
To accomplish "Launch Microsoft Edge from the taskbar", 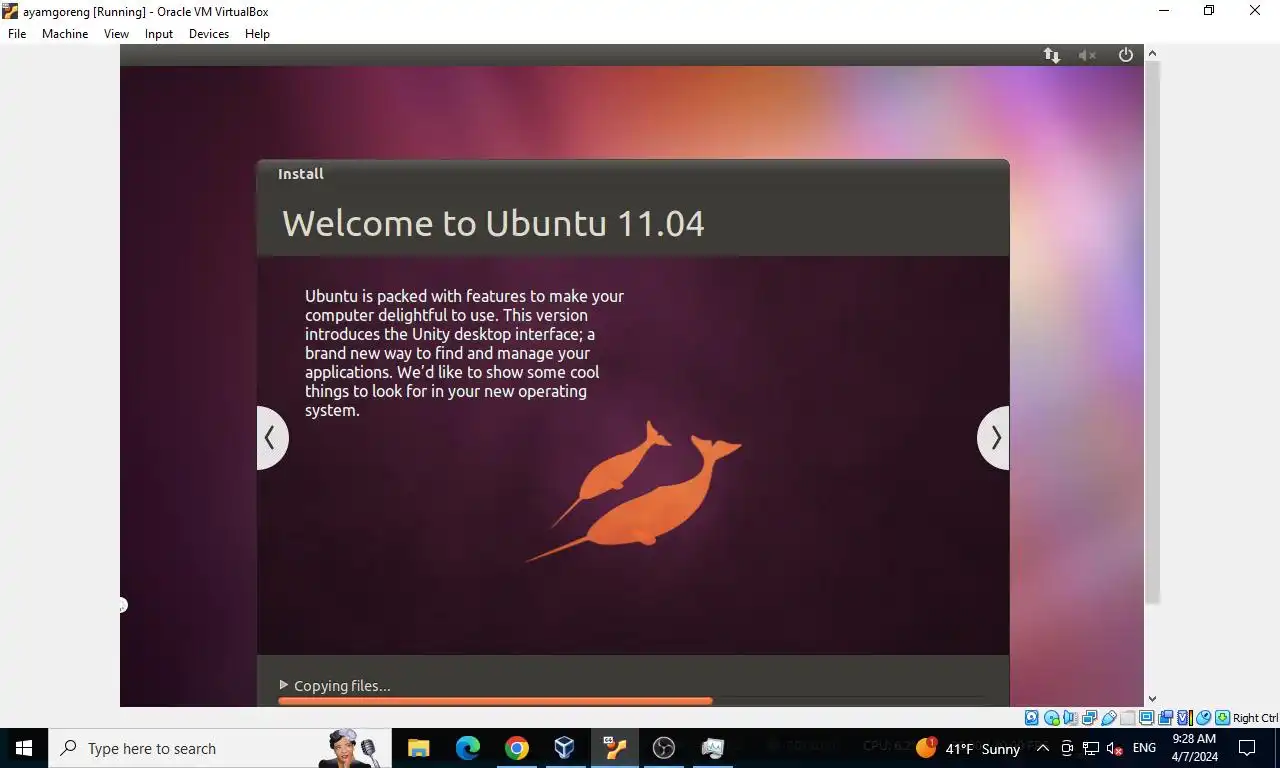I will [467, 748].
